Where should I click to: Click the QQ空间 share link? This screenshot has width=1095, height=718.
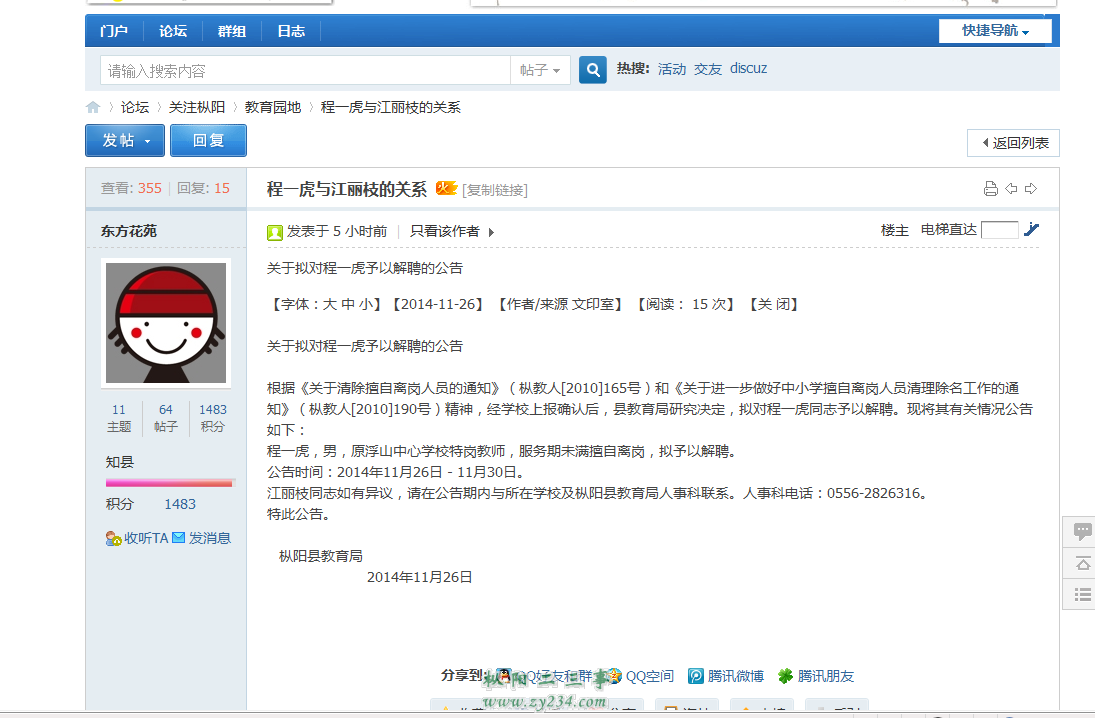coord(649,676)
